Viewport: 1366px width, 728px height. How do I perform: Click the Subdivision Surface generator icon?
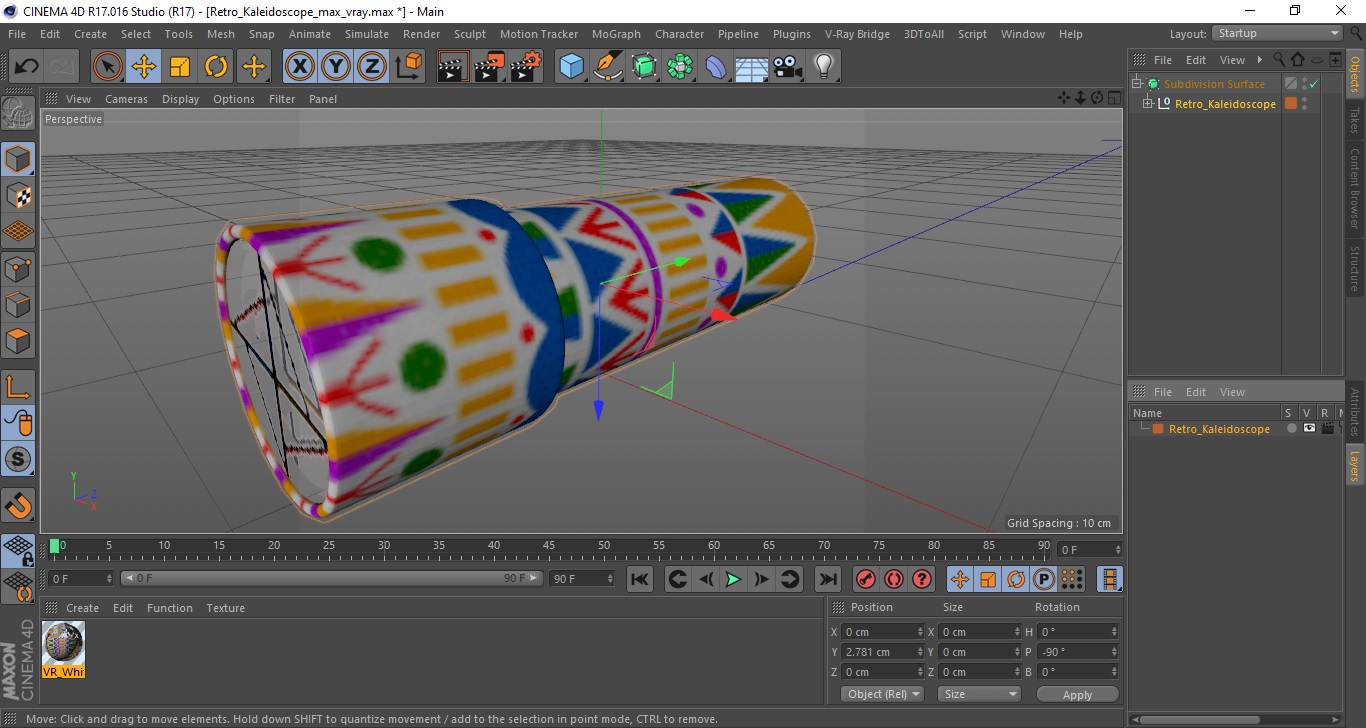(x=644, y=67)
